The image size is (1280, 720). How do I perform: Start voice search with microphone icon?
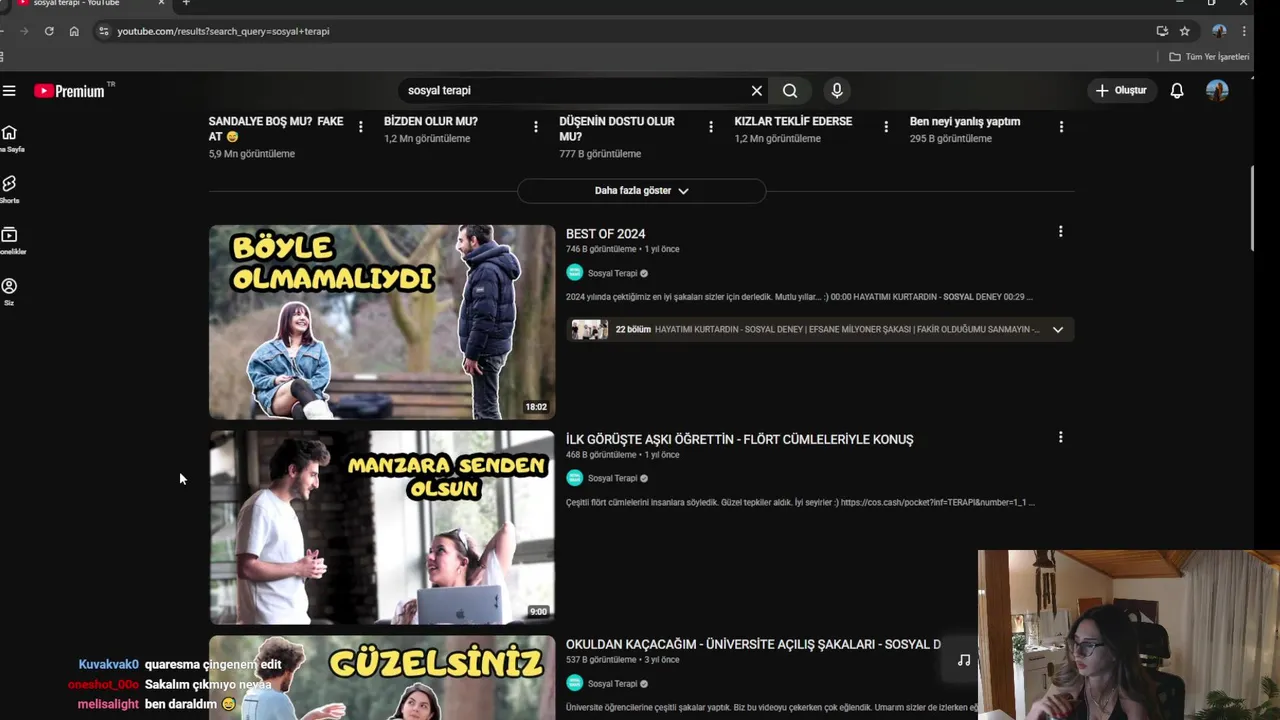[x=837, y=91]
